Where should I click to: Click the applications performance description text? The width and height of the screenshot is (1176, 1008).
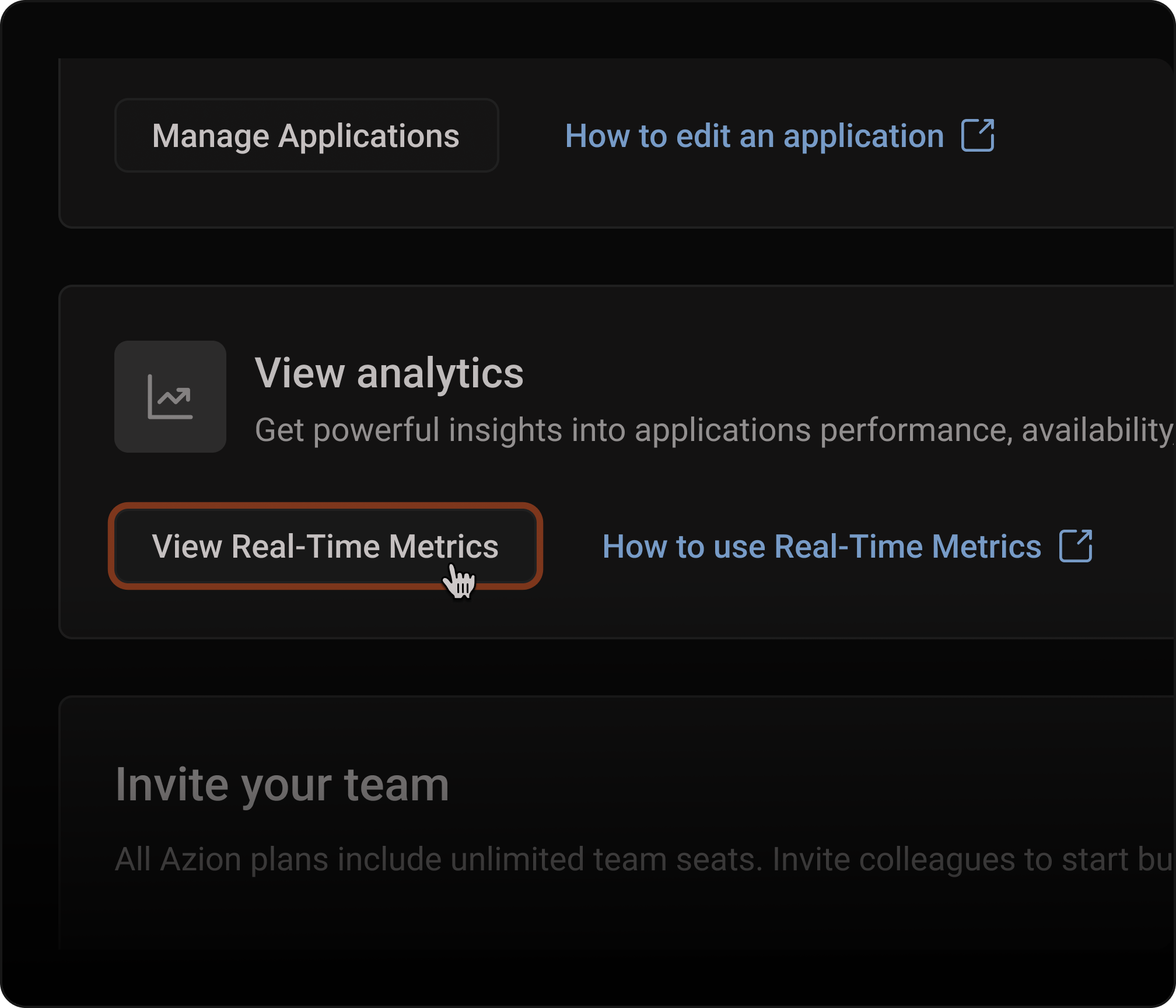pos(700,430)
